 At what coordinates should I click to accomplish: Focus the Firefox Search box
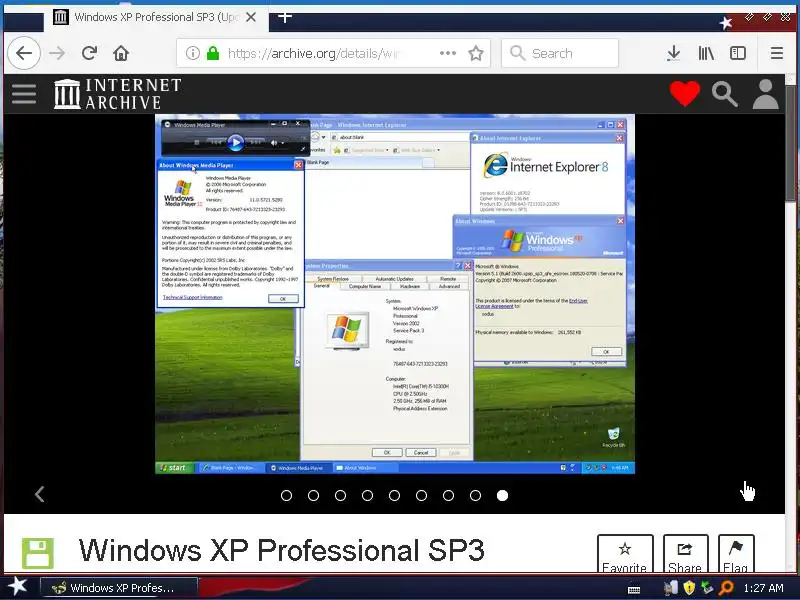click(x=560, y=53)
